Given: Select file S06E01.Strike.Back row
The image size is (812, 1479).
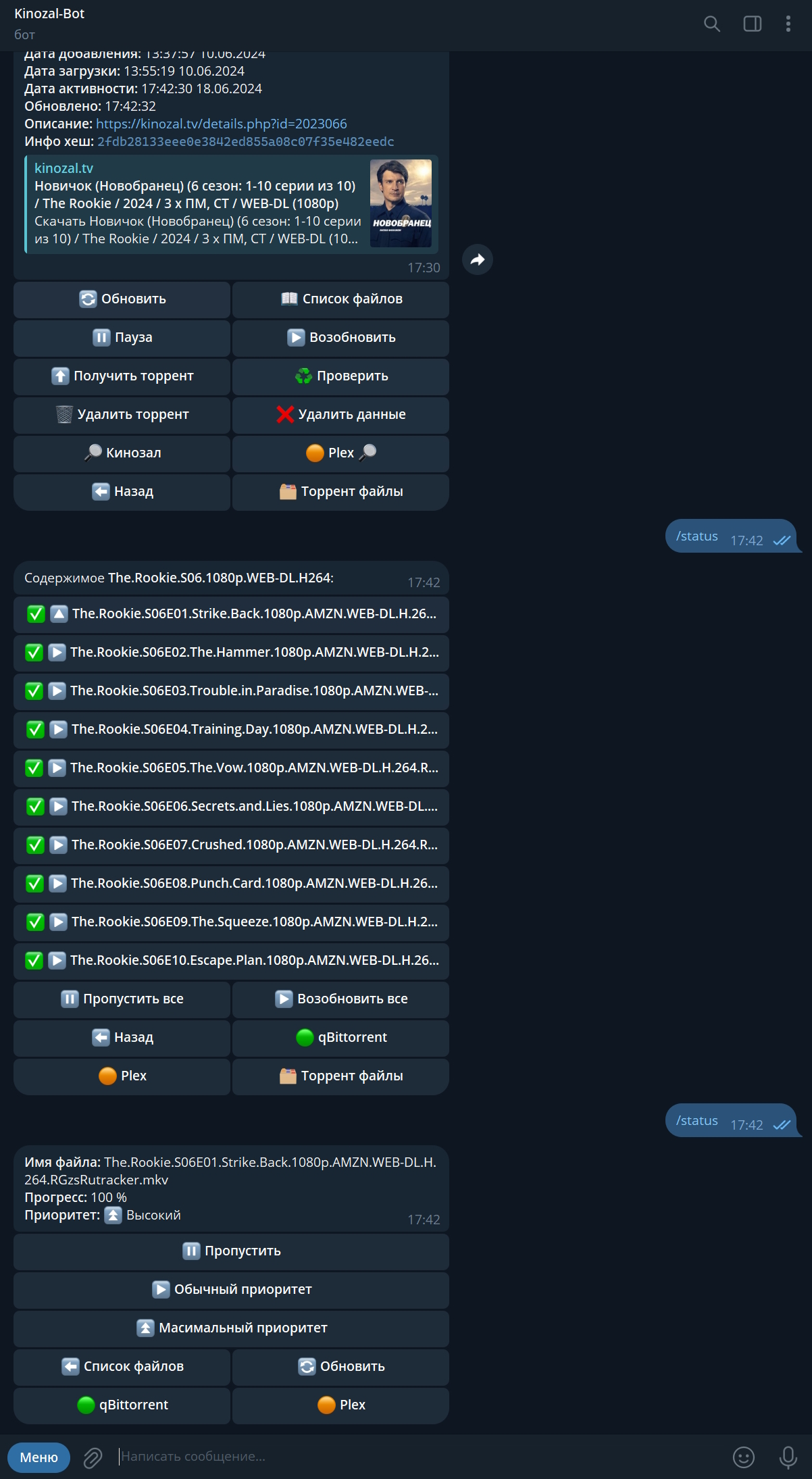Looking at the screenshot, I should pos(231,613).
